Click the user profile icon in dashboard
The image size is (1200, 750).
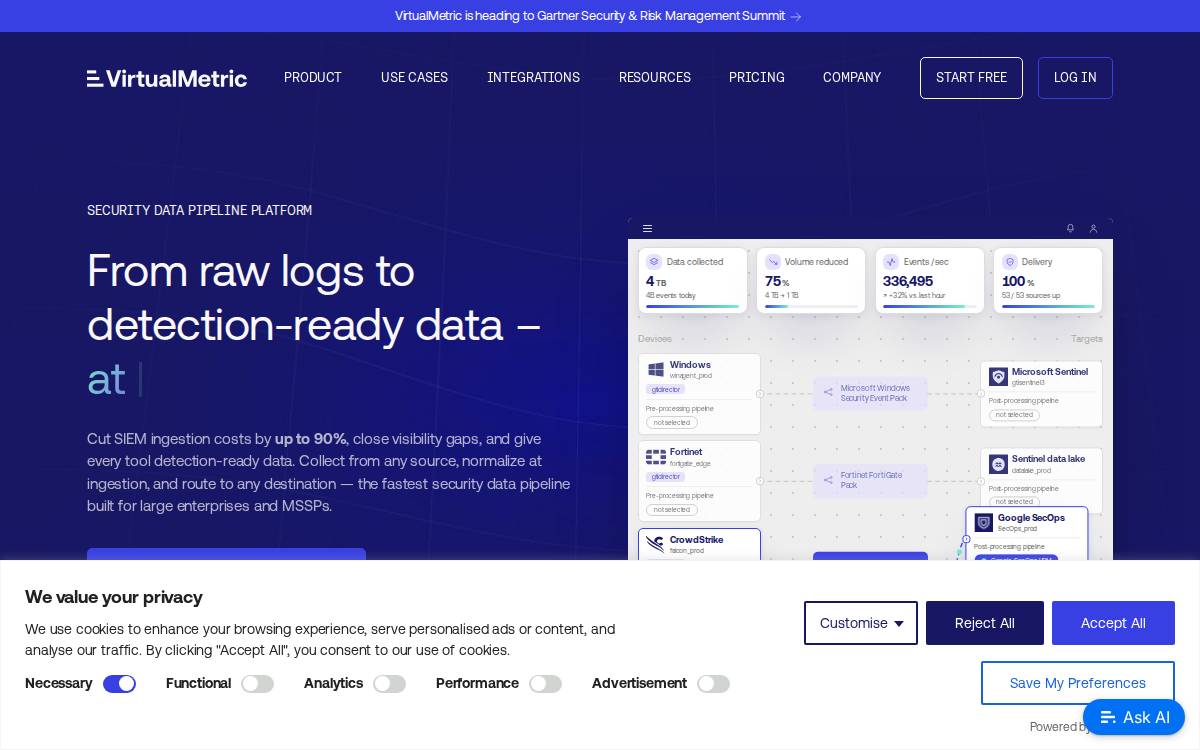coord(1093,229)
